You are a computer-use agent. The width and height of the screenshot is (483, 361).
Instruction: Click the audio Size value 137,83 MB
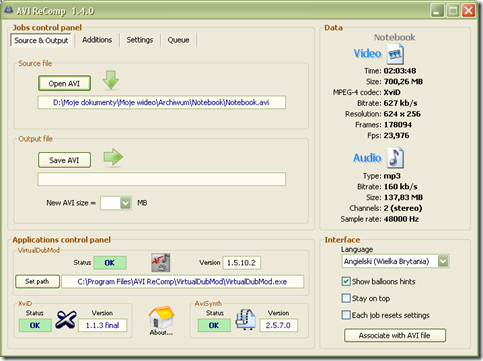[x=403, y=197]
